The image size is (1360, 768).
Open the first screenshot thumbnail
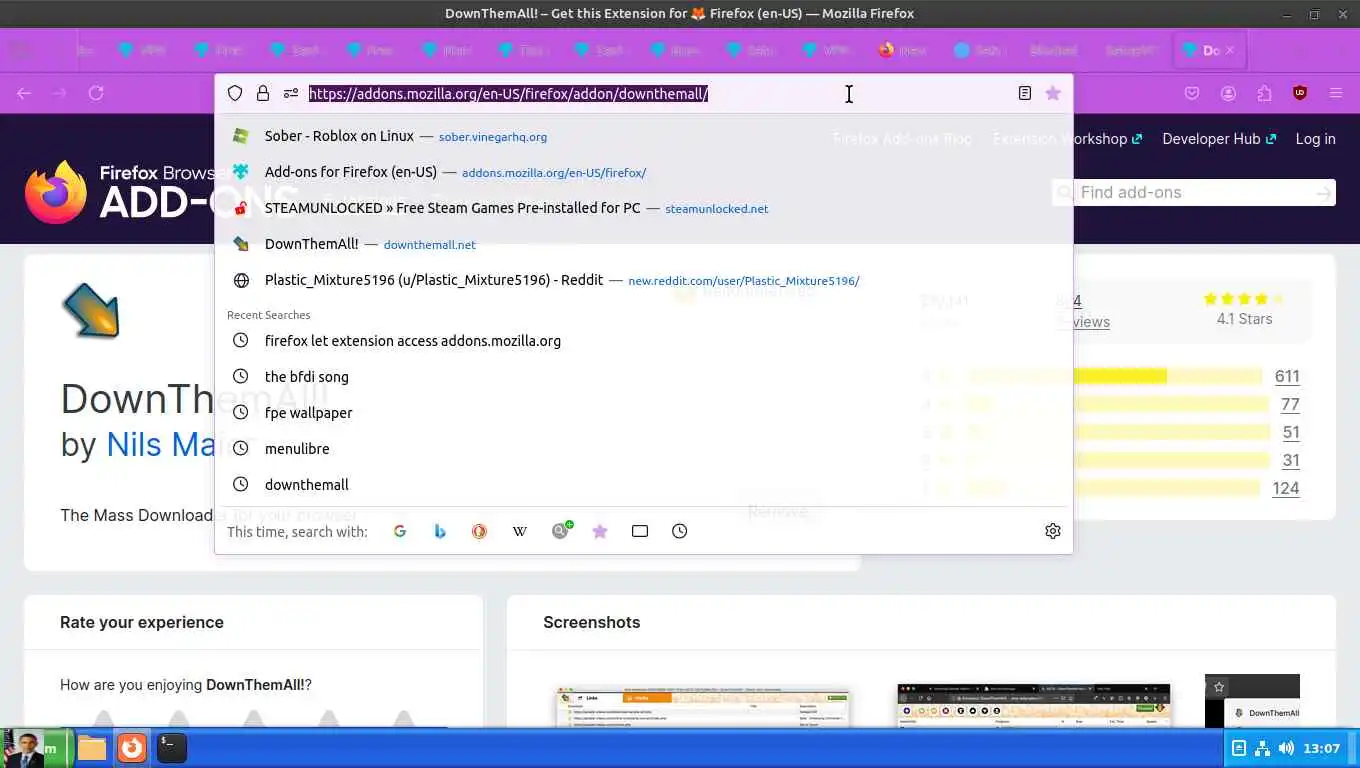pos(703,706)
